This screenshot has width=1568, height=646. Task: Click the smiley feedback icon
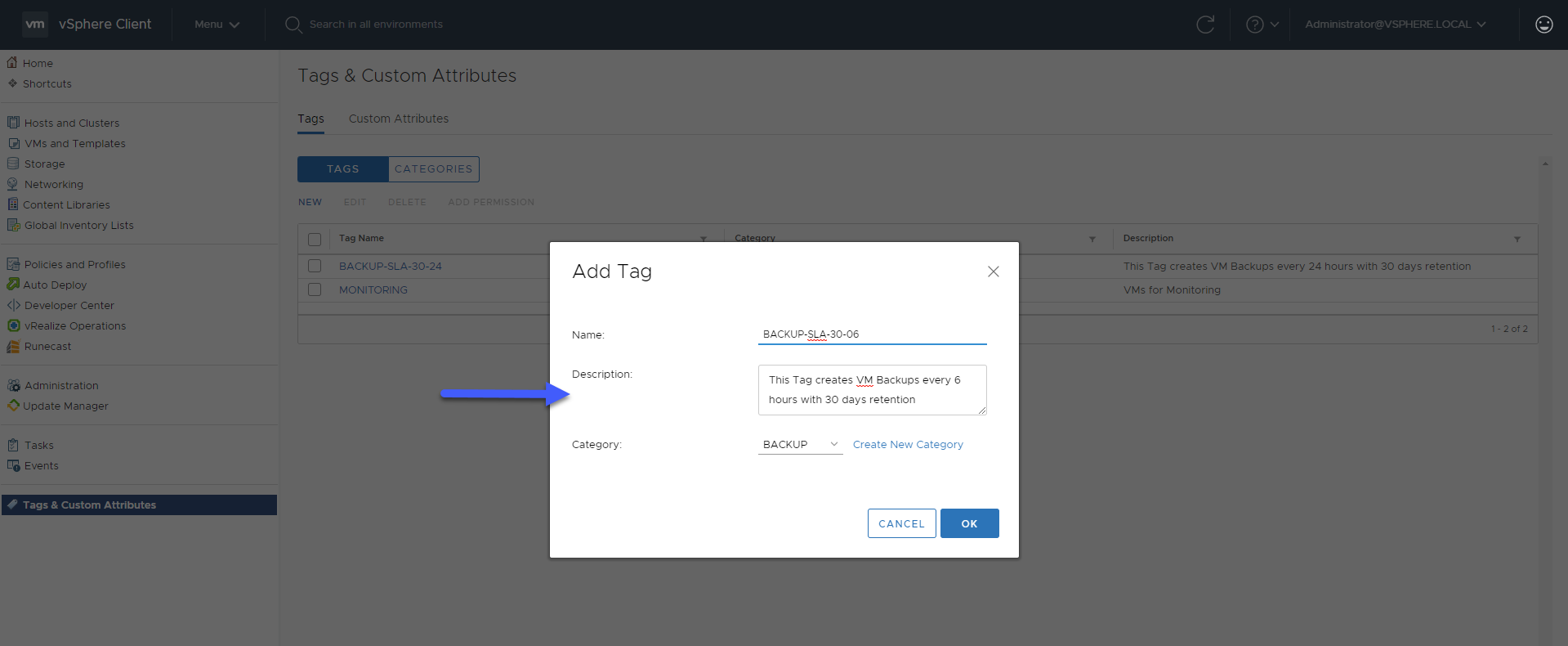click(x=1544, y=25)
